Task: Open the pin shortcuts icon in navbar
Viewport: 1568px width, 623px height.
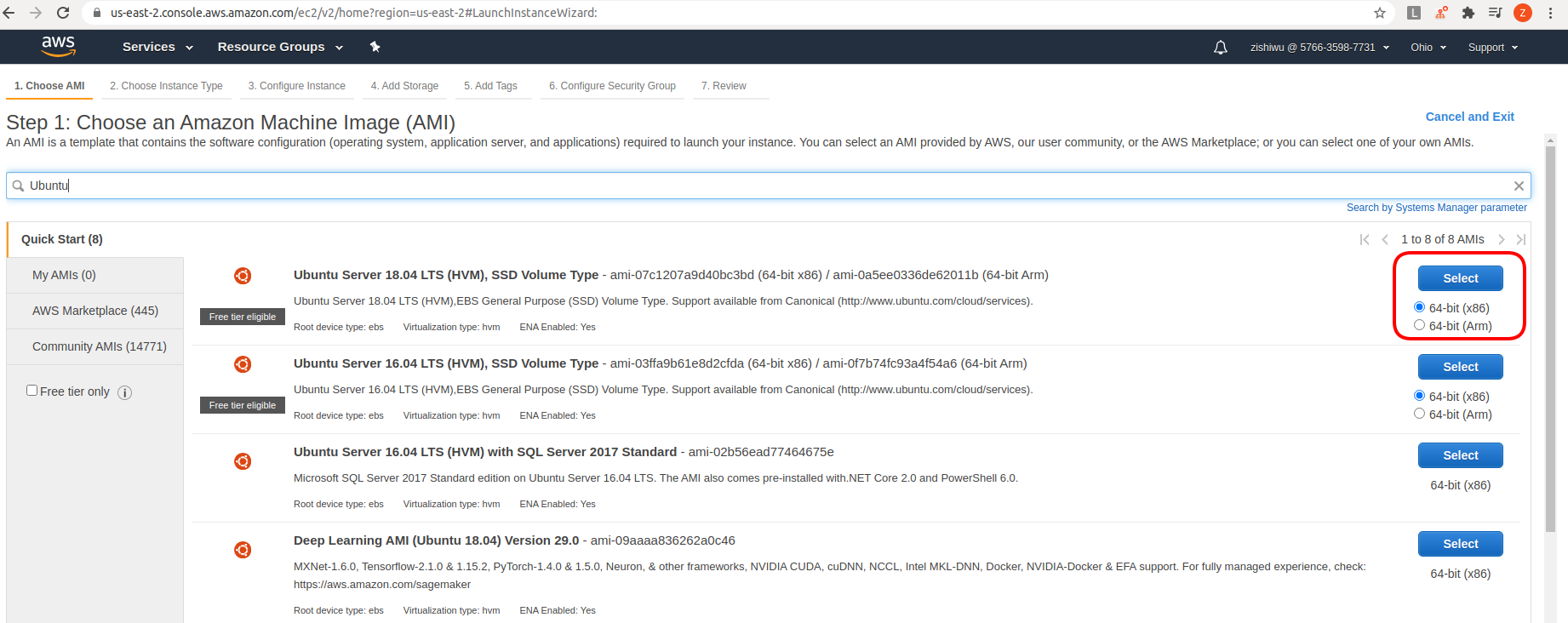Action: [x=375, y=47]
